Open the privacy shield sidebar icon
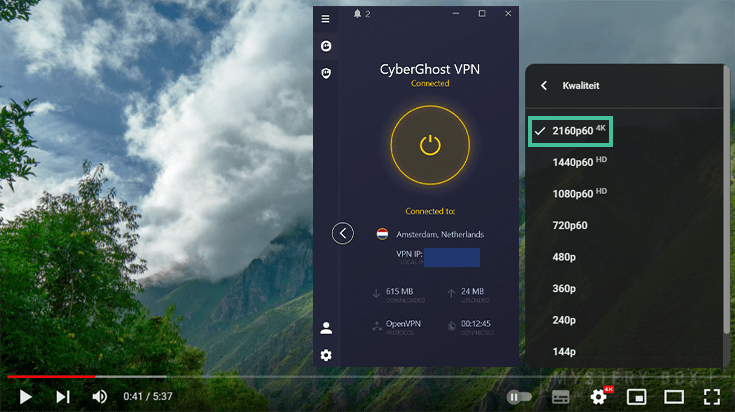This screenshot has height=412, width=735. point(326,73)
